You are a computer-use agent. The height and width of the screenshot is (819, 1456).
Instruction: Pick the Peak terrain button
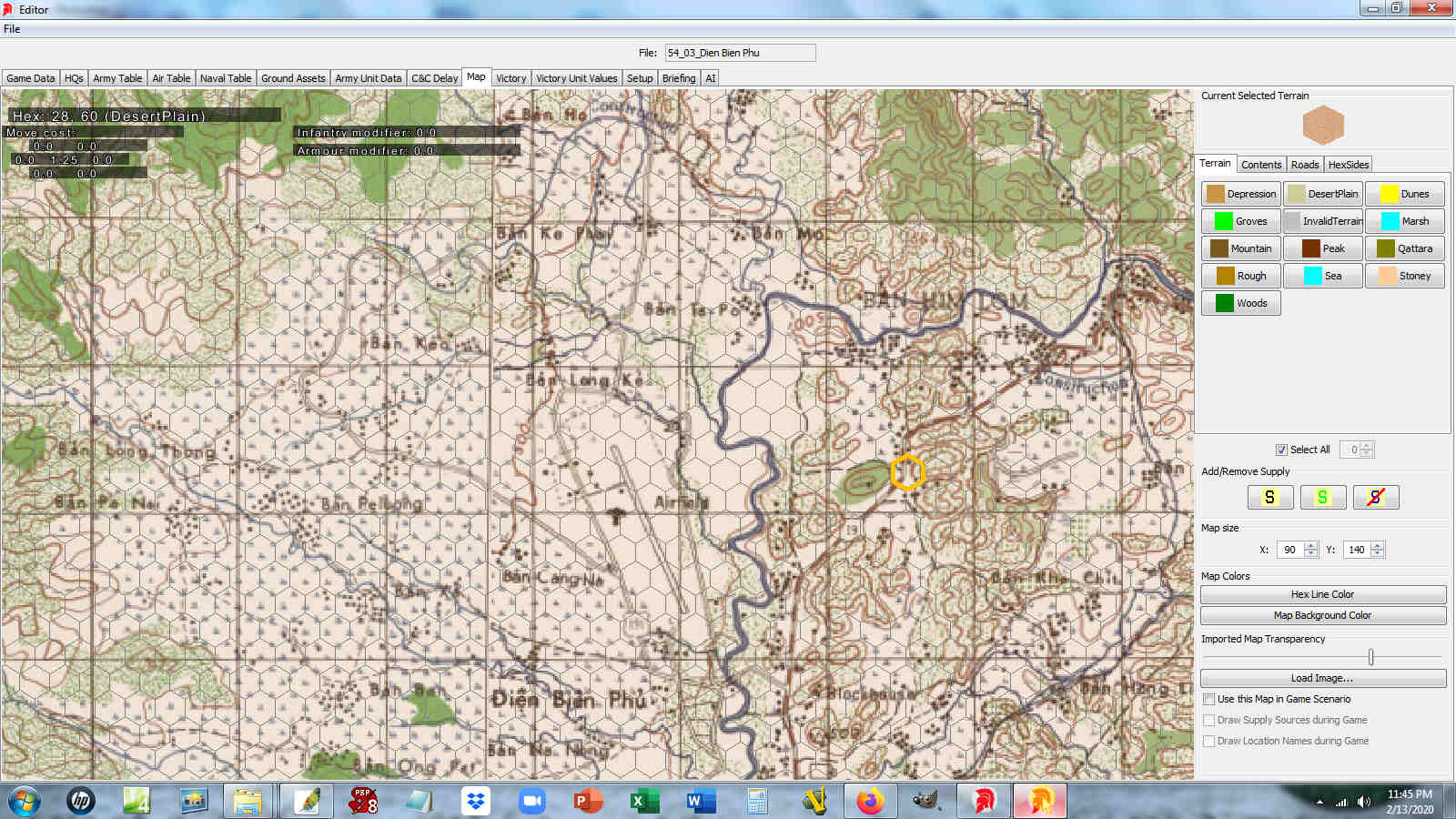(1323, 248)
